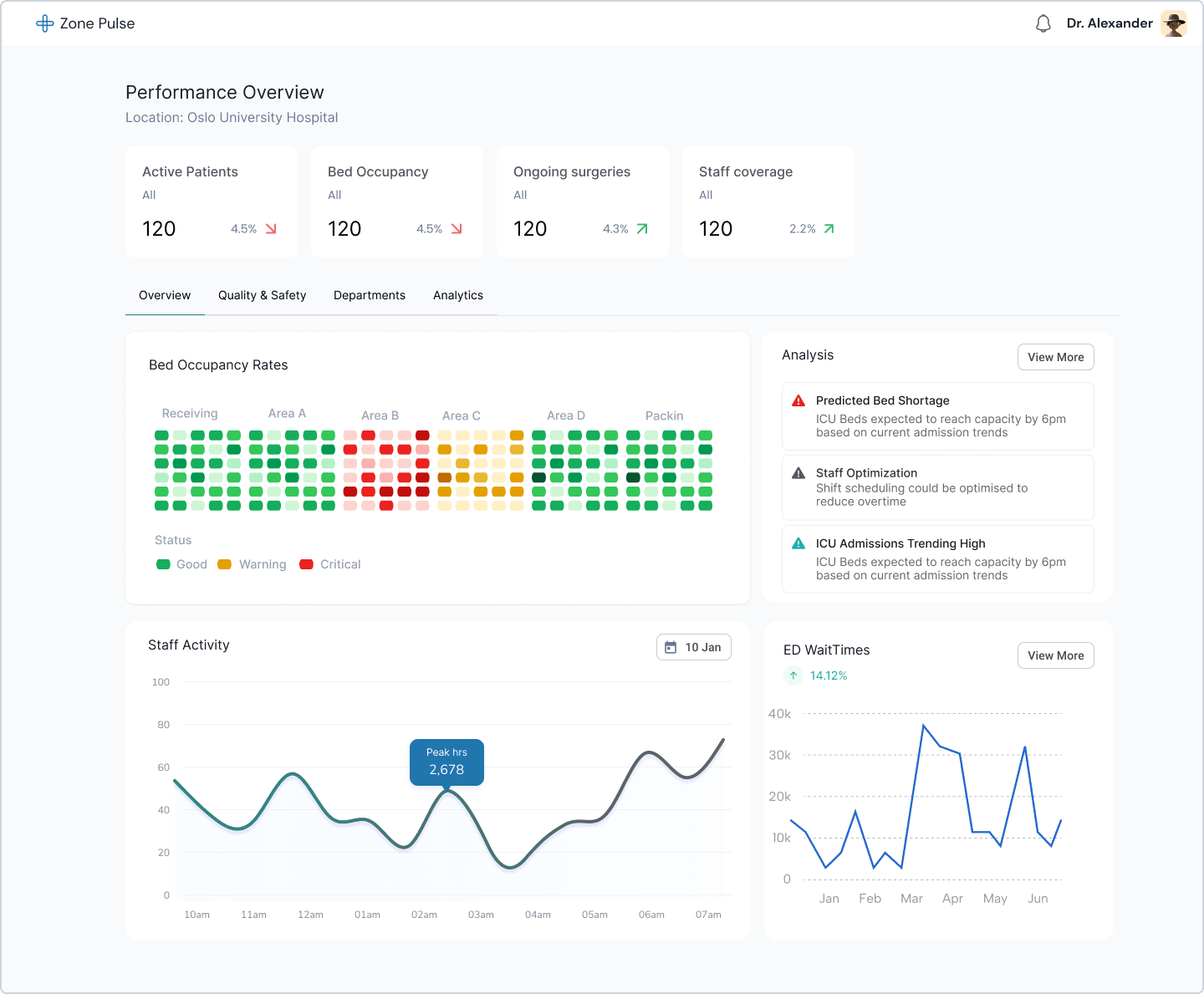This screenshot has width=1204, height=994.
Task: Click the teal ICU Admissions alert icon
Action: [798, 543]
